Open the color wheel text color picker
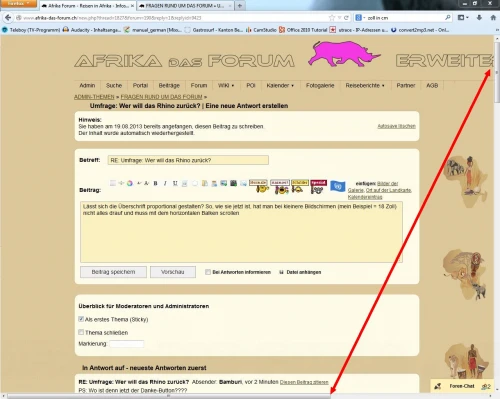 click(130, 183)
